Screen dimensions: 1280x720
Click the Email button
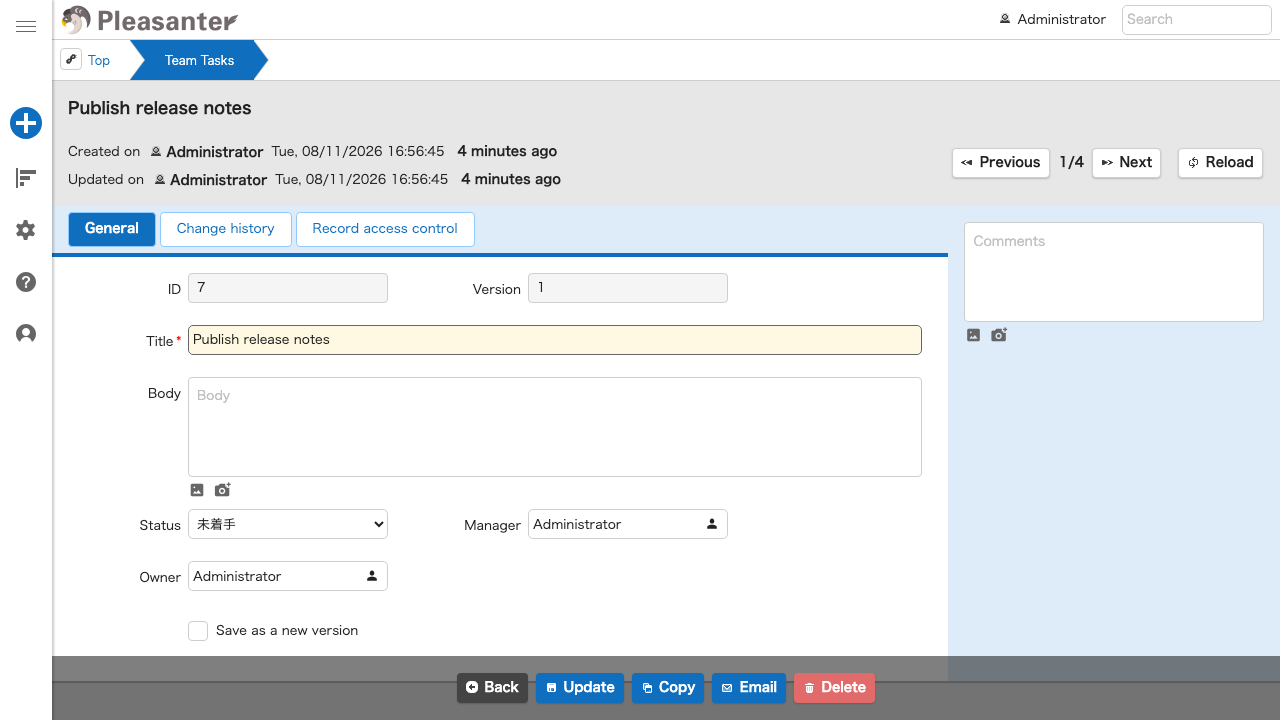[749, 688]
